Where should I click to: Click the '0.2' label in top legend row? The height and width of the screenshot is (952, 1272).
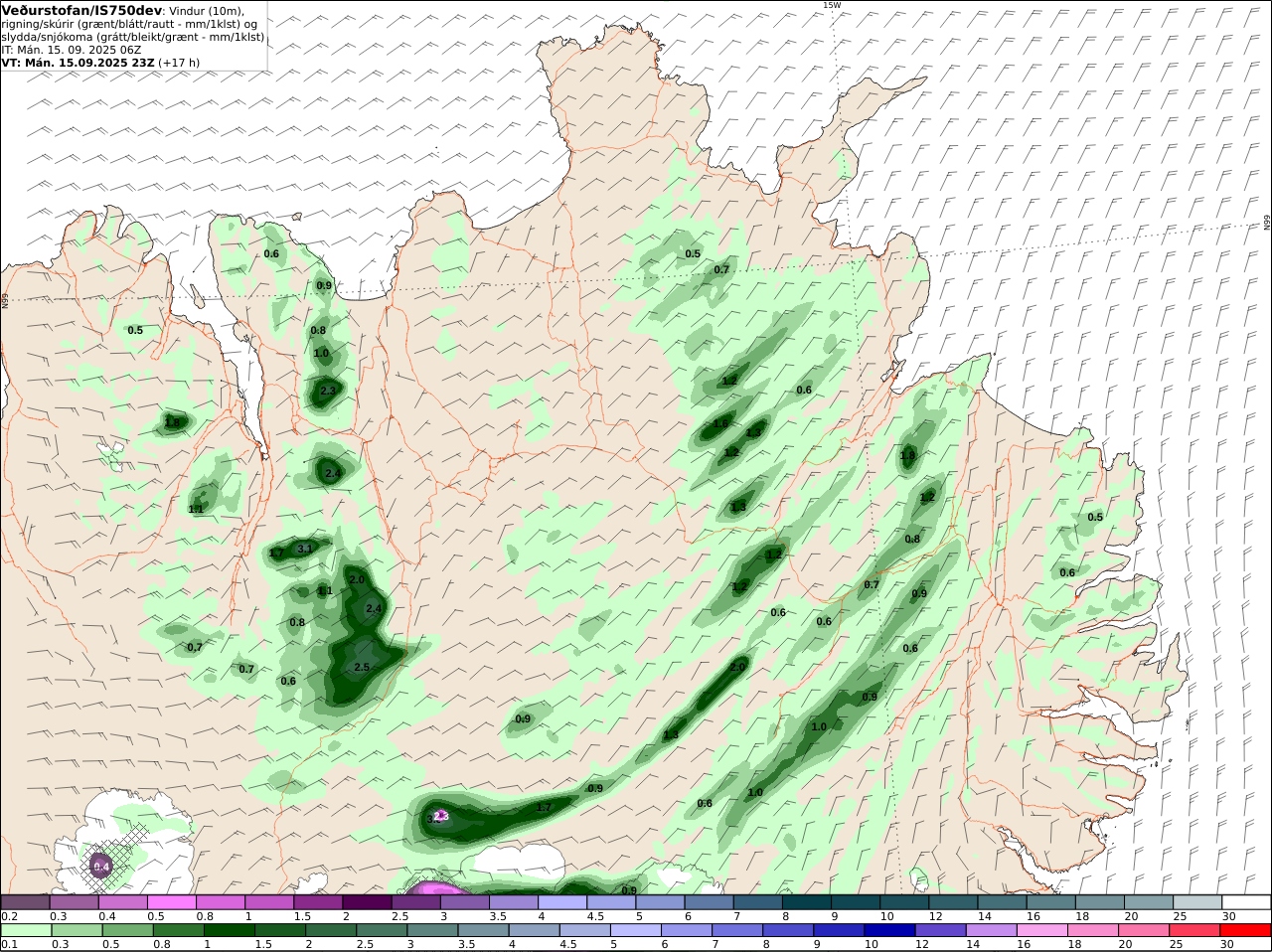tap(9, 916)
